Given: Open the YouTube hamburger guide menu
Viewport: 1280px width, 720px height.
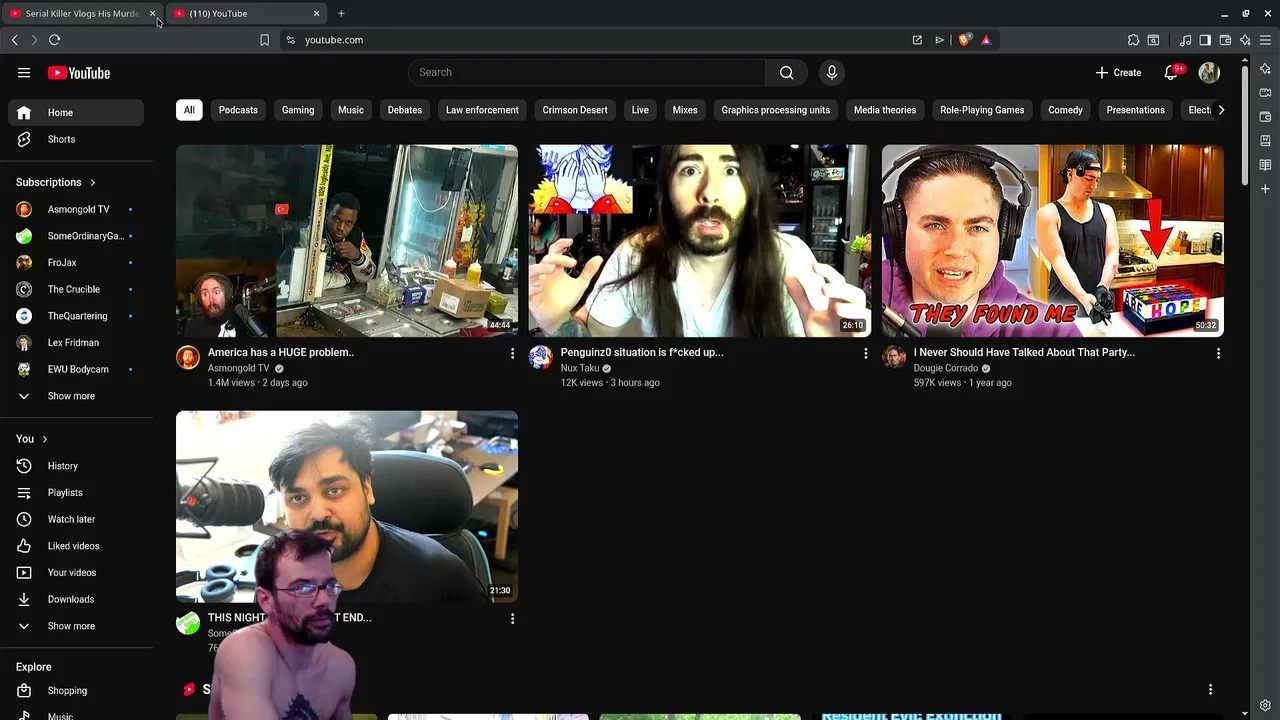Looking at the screenshot, I should coord(24,73).
